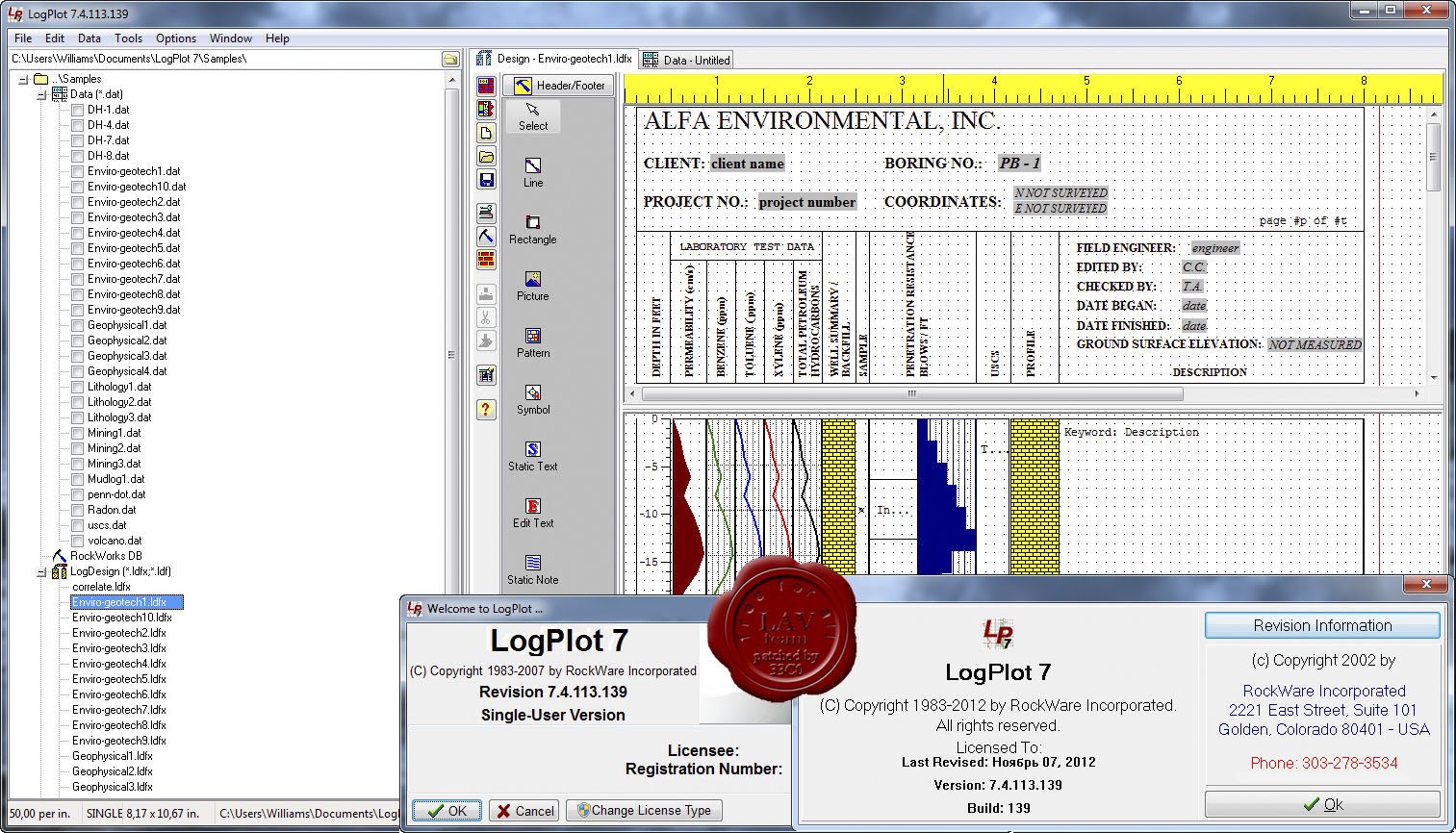Click the topmost red grid icon in the vertical toolbar

(x=486, y=86)
